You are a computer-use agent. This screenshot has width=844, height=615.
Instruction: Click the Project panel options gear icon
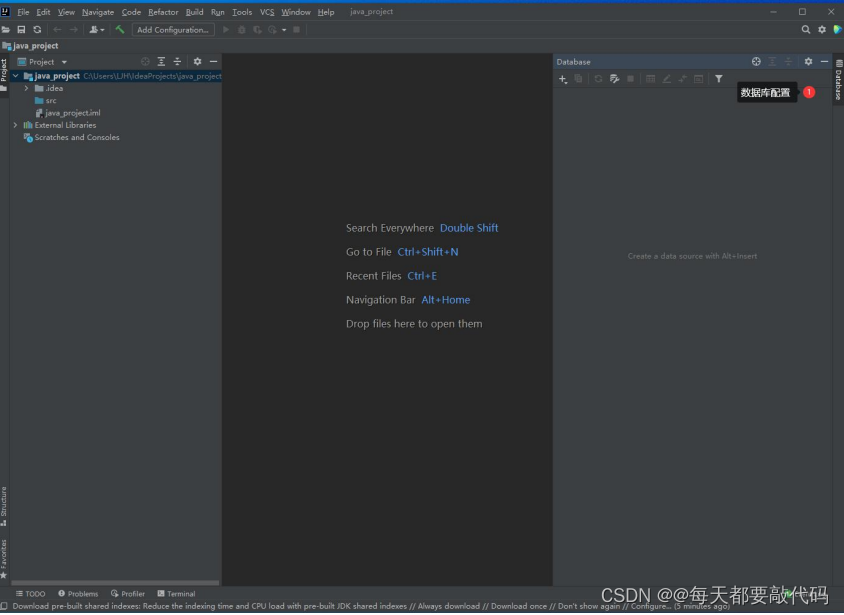point(196,61)
